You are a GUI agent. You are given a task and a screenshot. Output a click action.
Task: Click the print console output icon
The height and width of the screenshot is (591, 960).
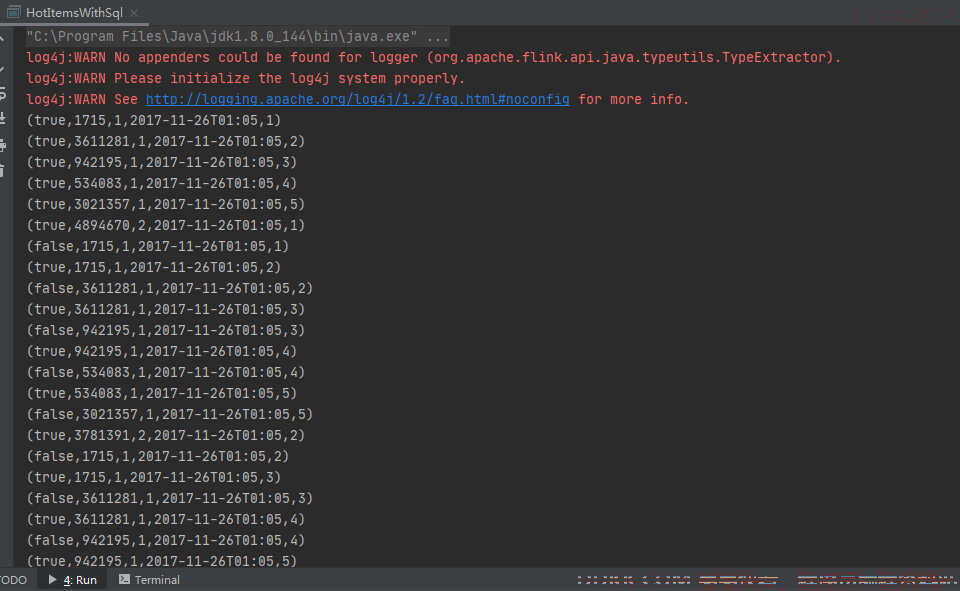tap(2, 145)
